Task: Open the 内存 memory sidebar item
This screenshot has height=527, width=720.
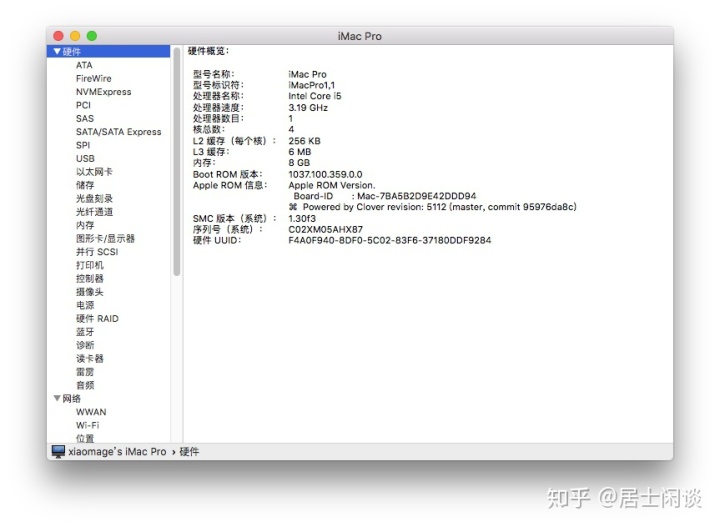Action: (85, 225)
